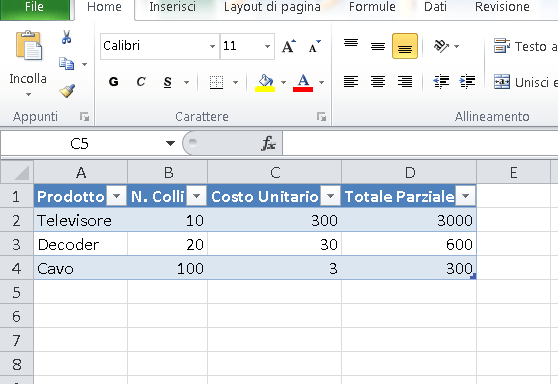Viewport: 558px width, 384px height.
Task: Open the Costo Unitario filter dropdown
Action: click(x=330, y=196)
